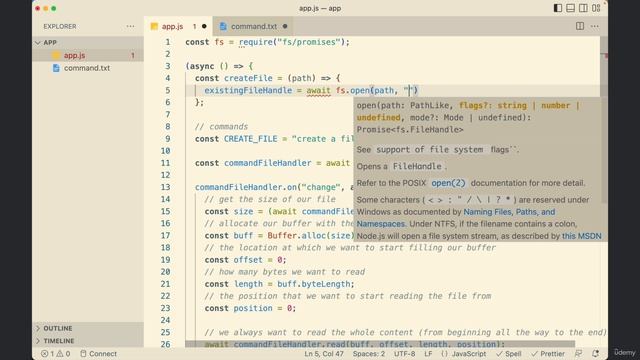Switch to the command.txt tab
Image resolution: width=640 pixels, height=360 pixels.
253,26
